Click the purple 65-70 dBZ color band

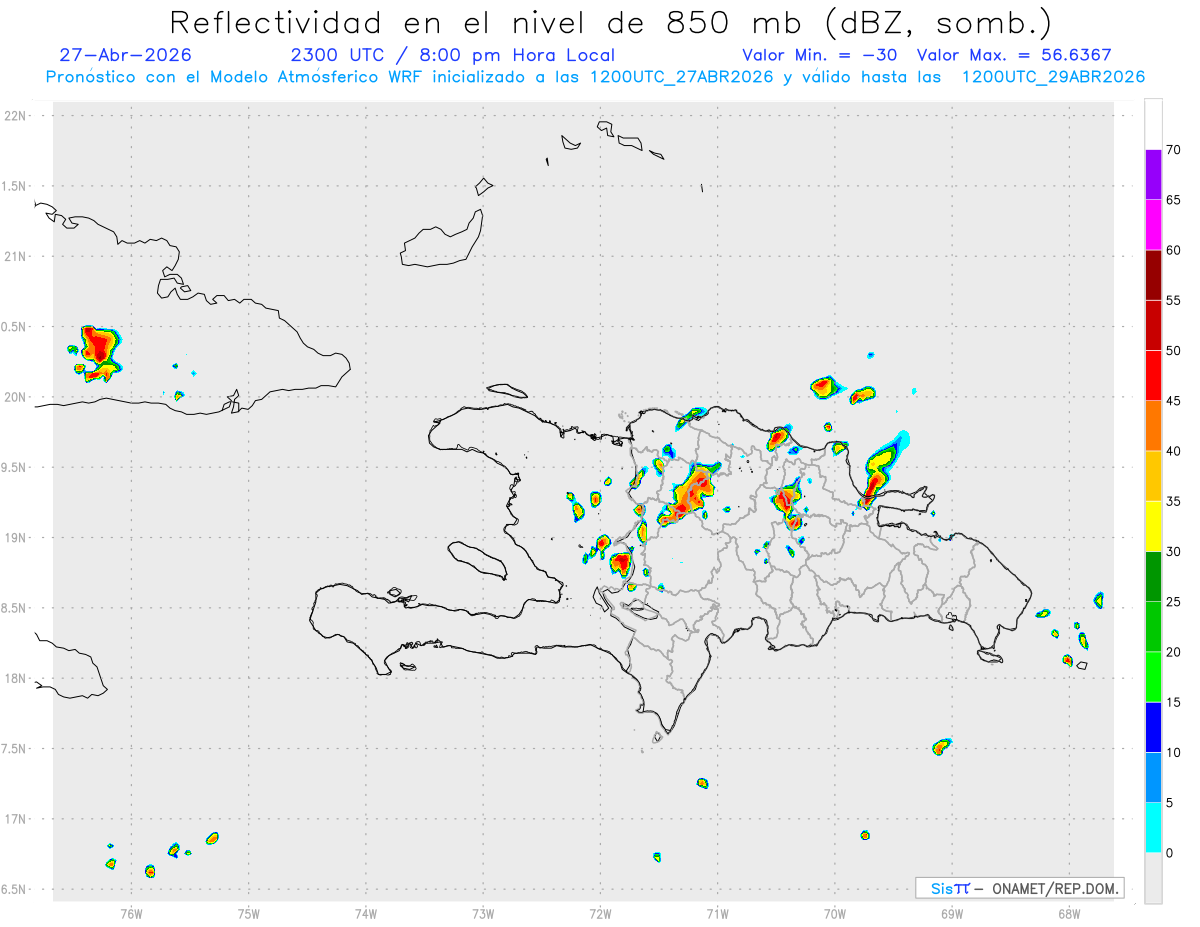tap(1153, 175)
